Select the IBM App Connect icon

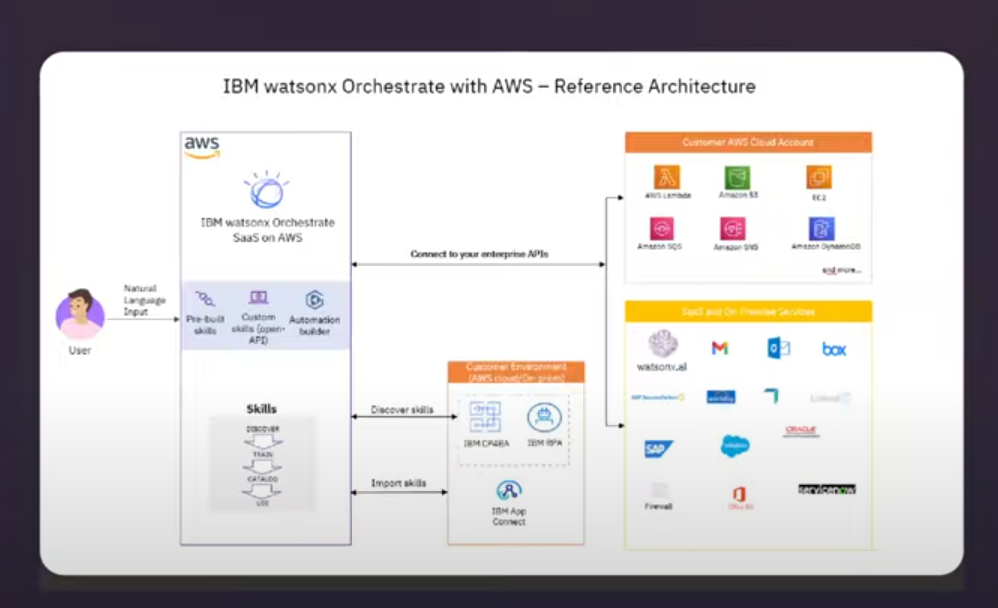click(509, 491)
